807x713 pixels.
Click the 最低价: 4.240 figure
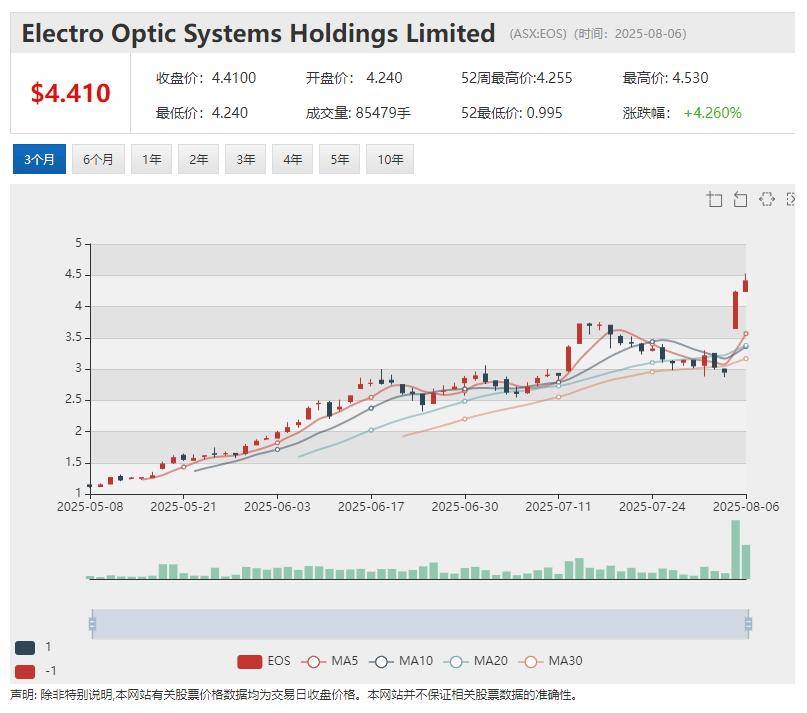coord(202,113)
